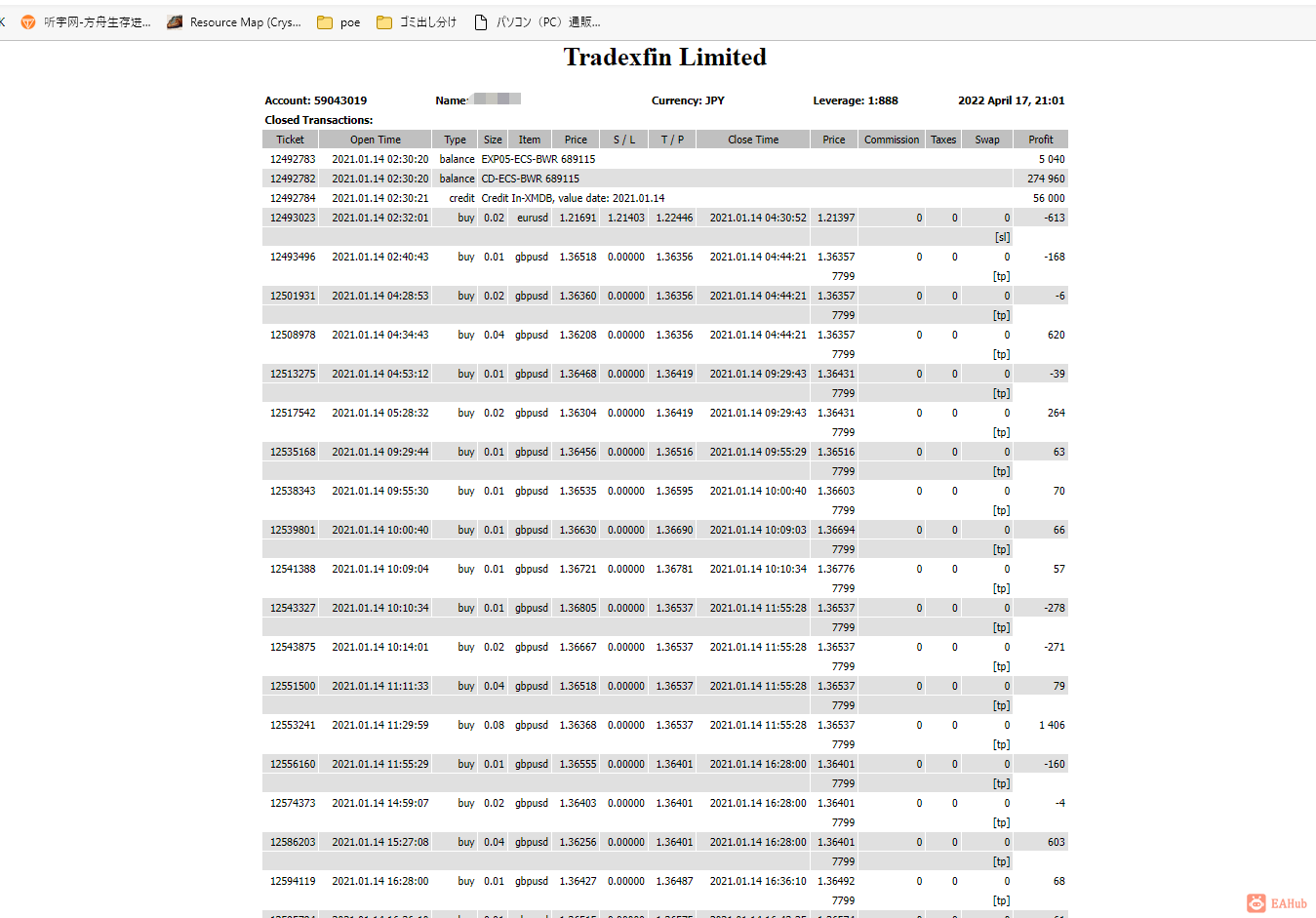1316x918 pixels.
Task: Click the EAHub logo icon
Action: coord(1256,903)
